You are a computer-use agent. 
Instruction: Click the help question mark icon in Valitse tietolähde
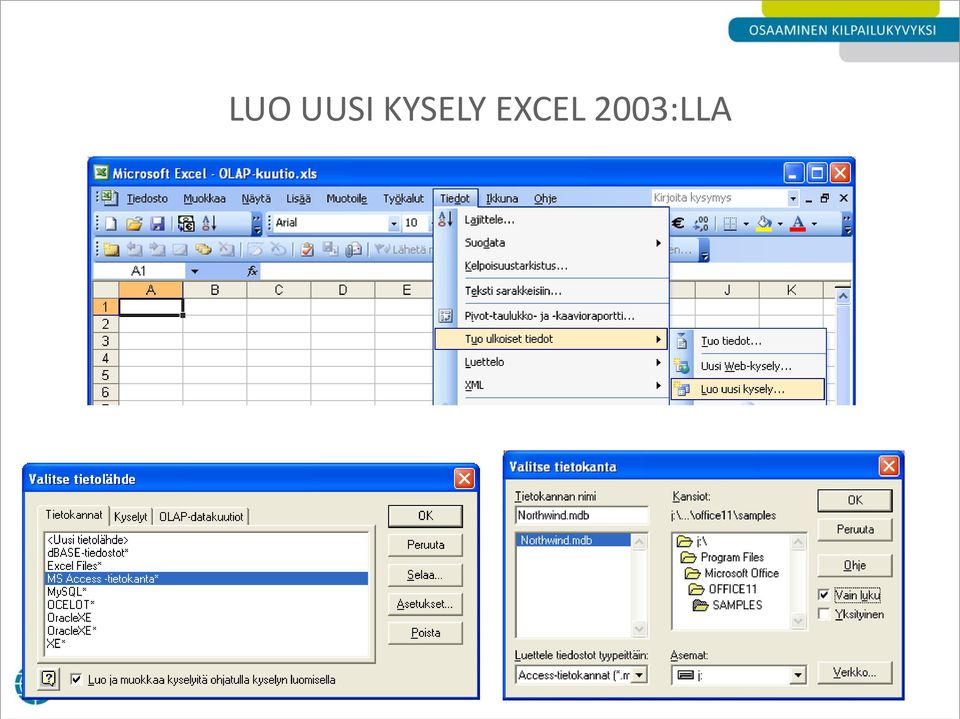[49, 679]
